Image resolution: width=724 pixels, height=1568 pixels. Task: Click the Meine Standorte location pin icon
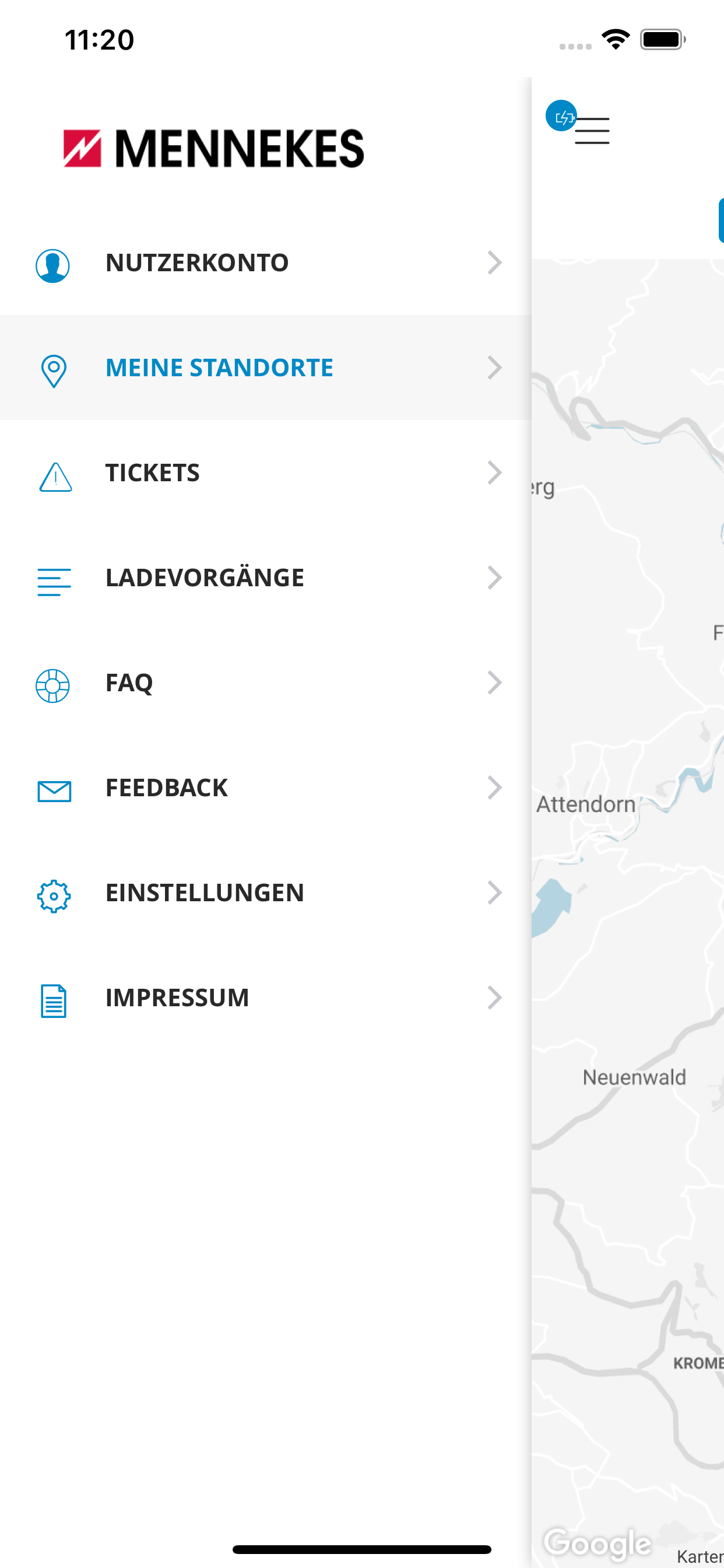[54, 370]
